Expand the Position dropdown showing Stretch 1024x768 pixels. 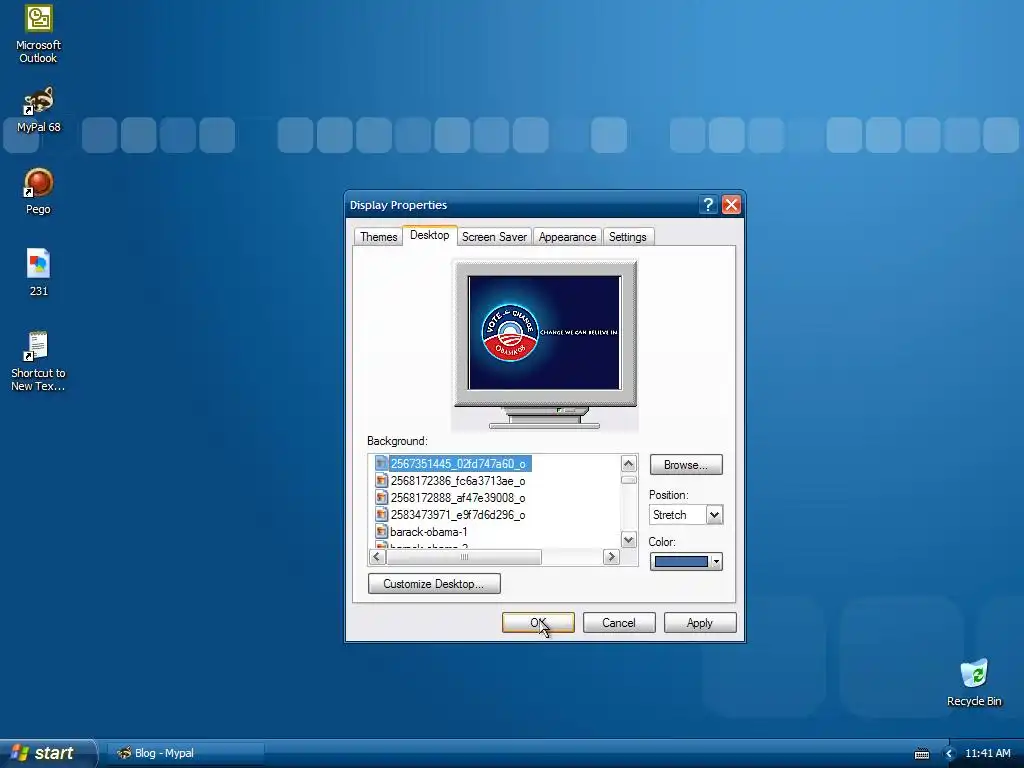pyautogui.click(x=714, y=515)
